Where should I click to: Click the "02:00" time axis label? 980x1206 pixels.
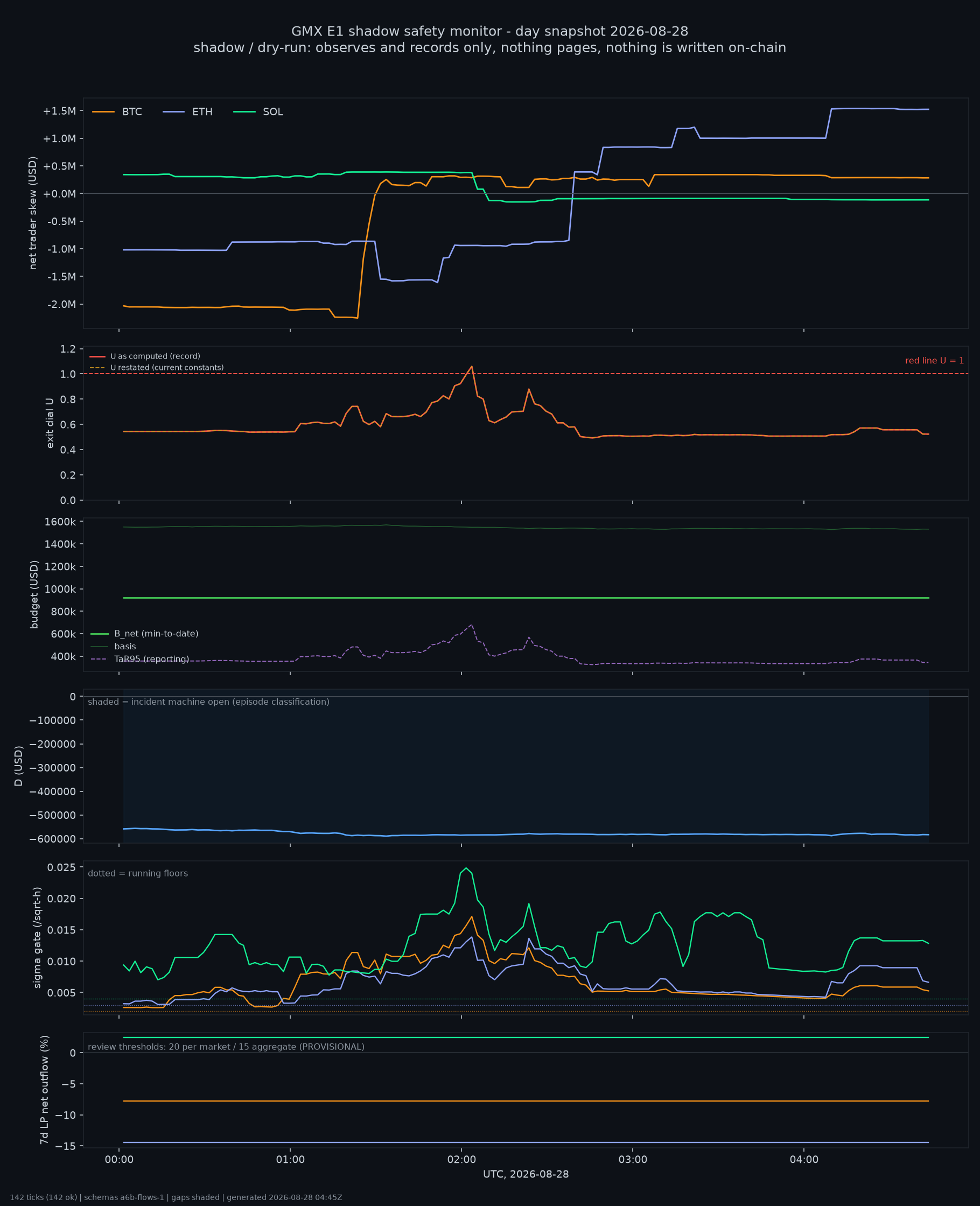[461, 1160]
